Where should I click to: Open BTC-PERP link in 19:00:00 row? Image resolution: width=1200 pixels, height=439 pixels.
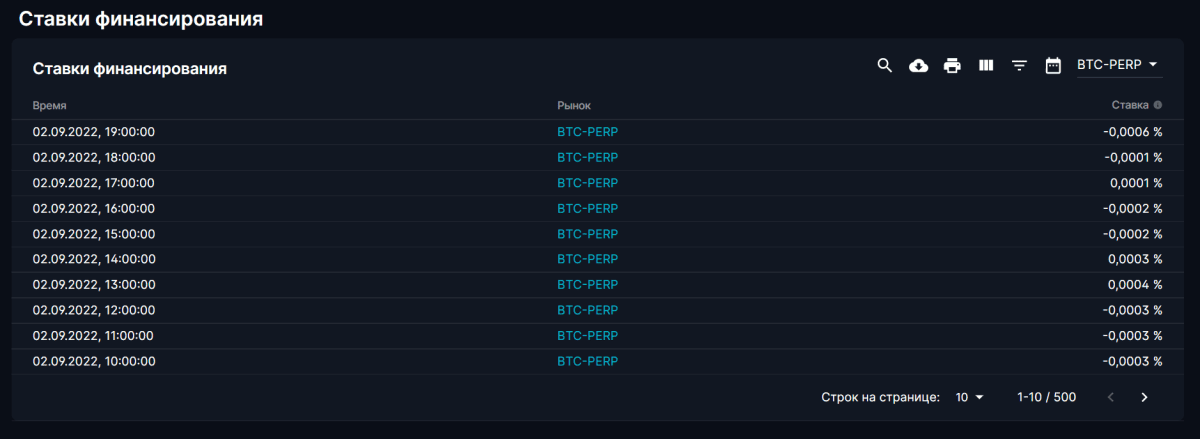pos(587,132)
